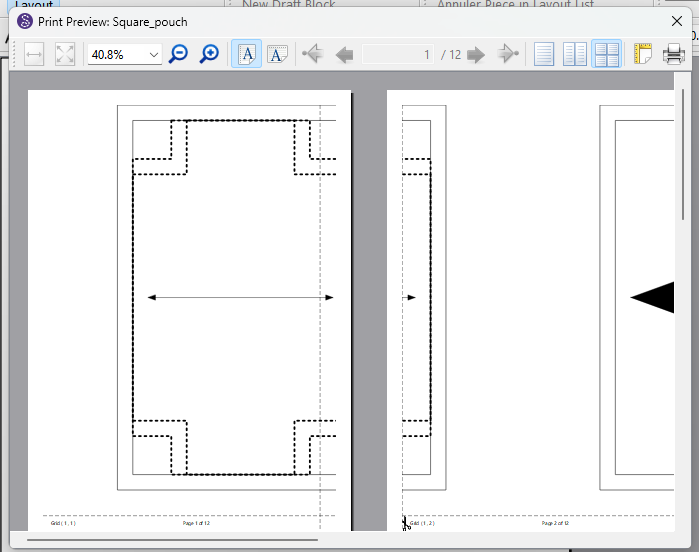699x552 pixels.
Task: Jump to the last page
Action: pyautogui.click(x=508, y=54)
